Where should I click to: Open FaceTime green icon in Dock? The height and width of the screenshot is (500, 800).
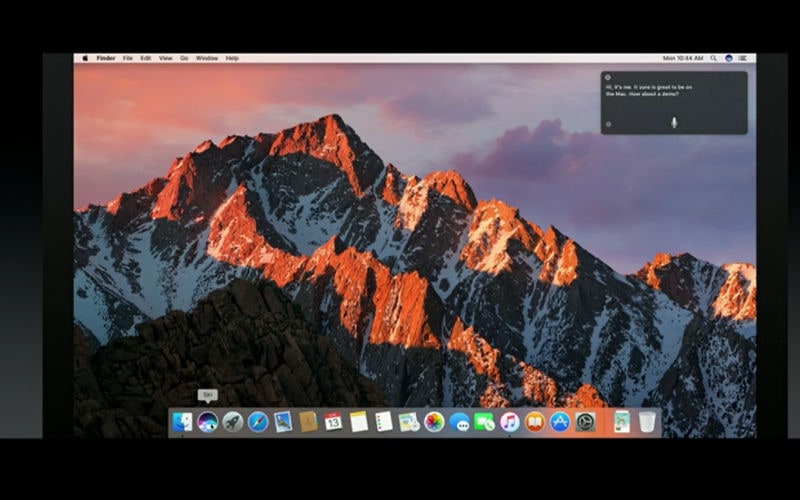pos(484,422)
